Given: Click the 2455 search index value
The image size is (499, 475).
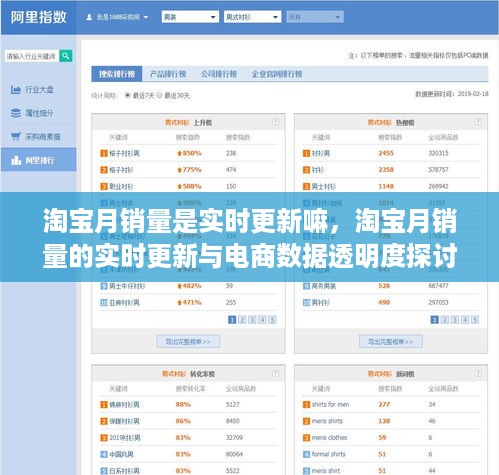Looking at the screenshot, I should coord(386,153).
